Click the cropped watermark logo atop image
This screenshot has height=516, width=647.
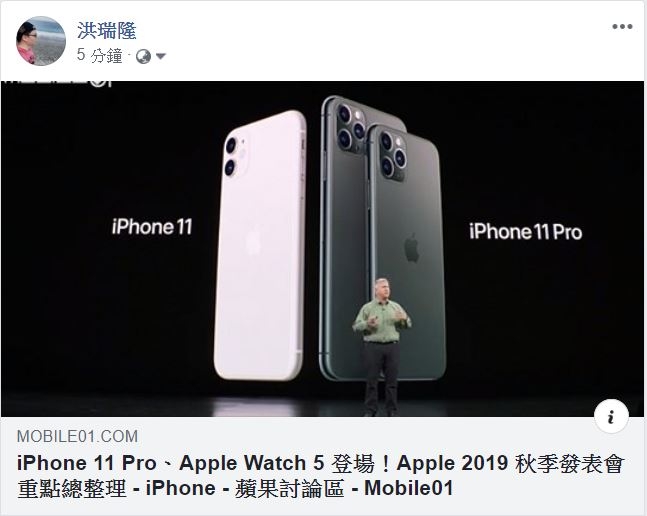[57, 83]
